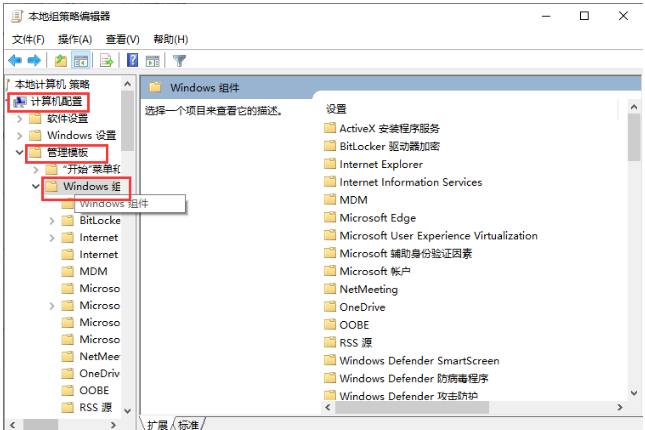The image size is (645, 430).
Task: Click settings list scroll-up arrow
Action: pos(634,107)
